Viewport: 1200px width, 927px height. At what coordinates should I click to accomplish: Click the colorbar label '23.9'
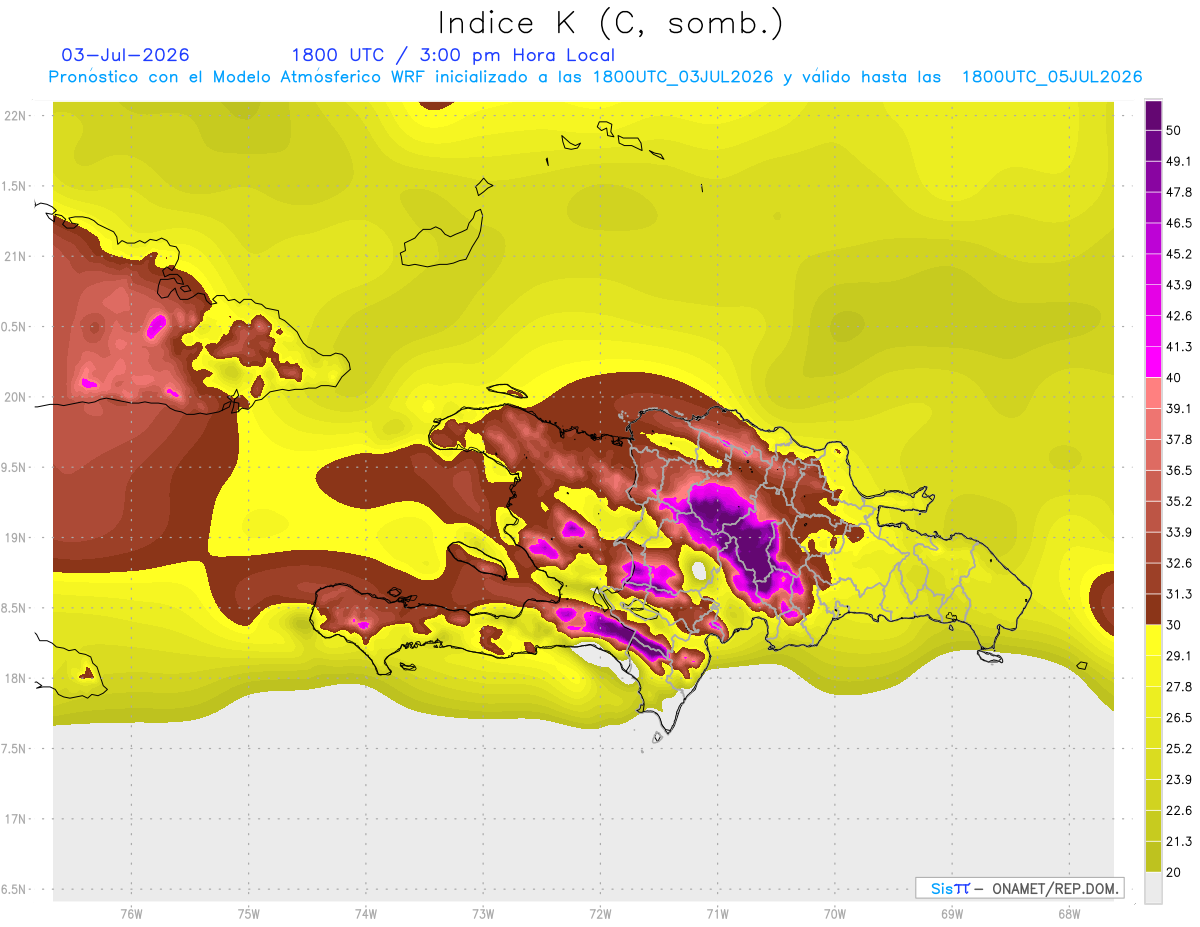click(1179, 780)
